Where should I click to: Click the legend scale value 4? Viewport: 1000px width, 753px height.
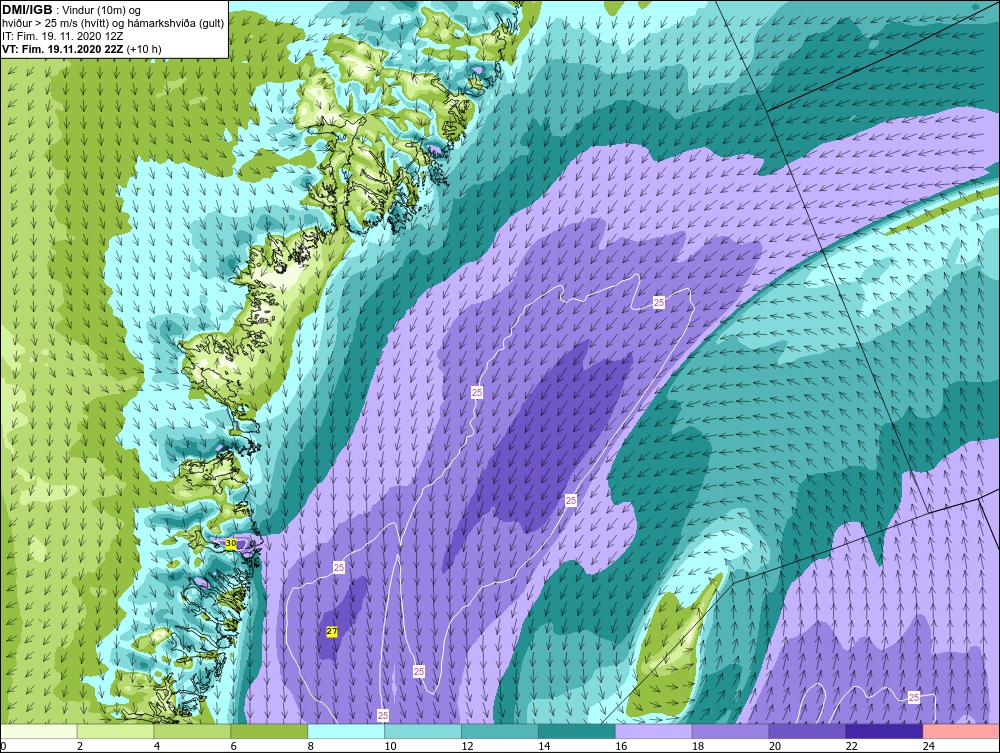157,746
